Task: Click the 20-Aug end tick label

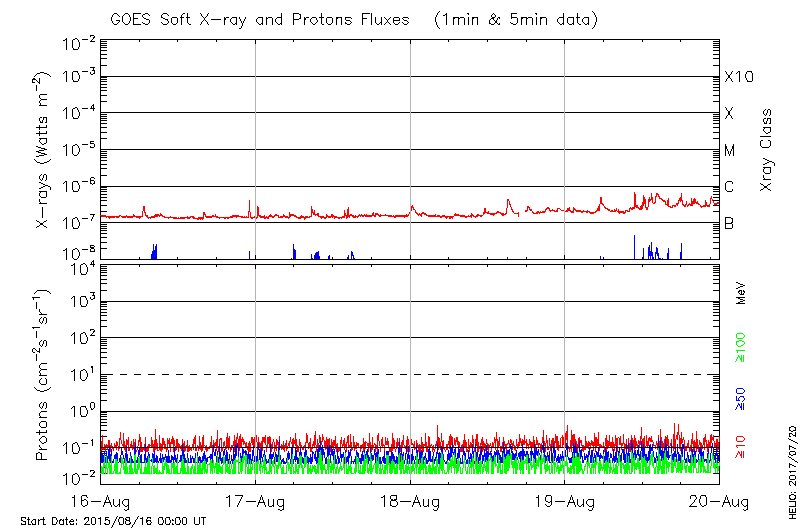Action: click(719, 502)
